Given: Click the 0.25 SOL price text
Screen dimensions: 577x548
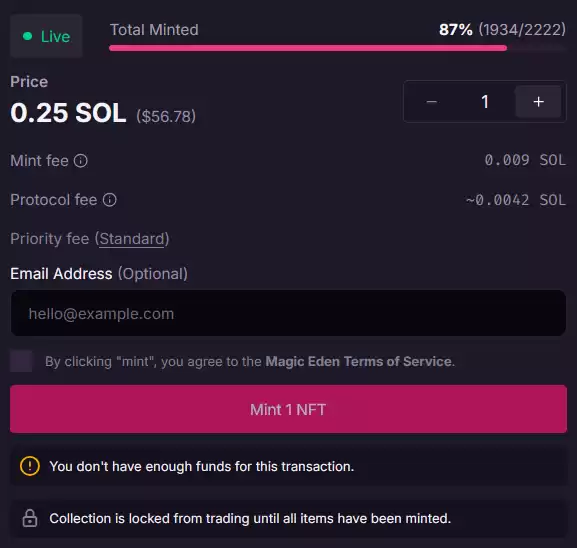Looking at the screenshot, I should (68, 113).
